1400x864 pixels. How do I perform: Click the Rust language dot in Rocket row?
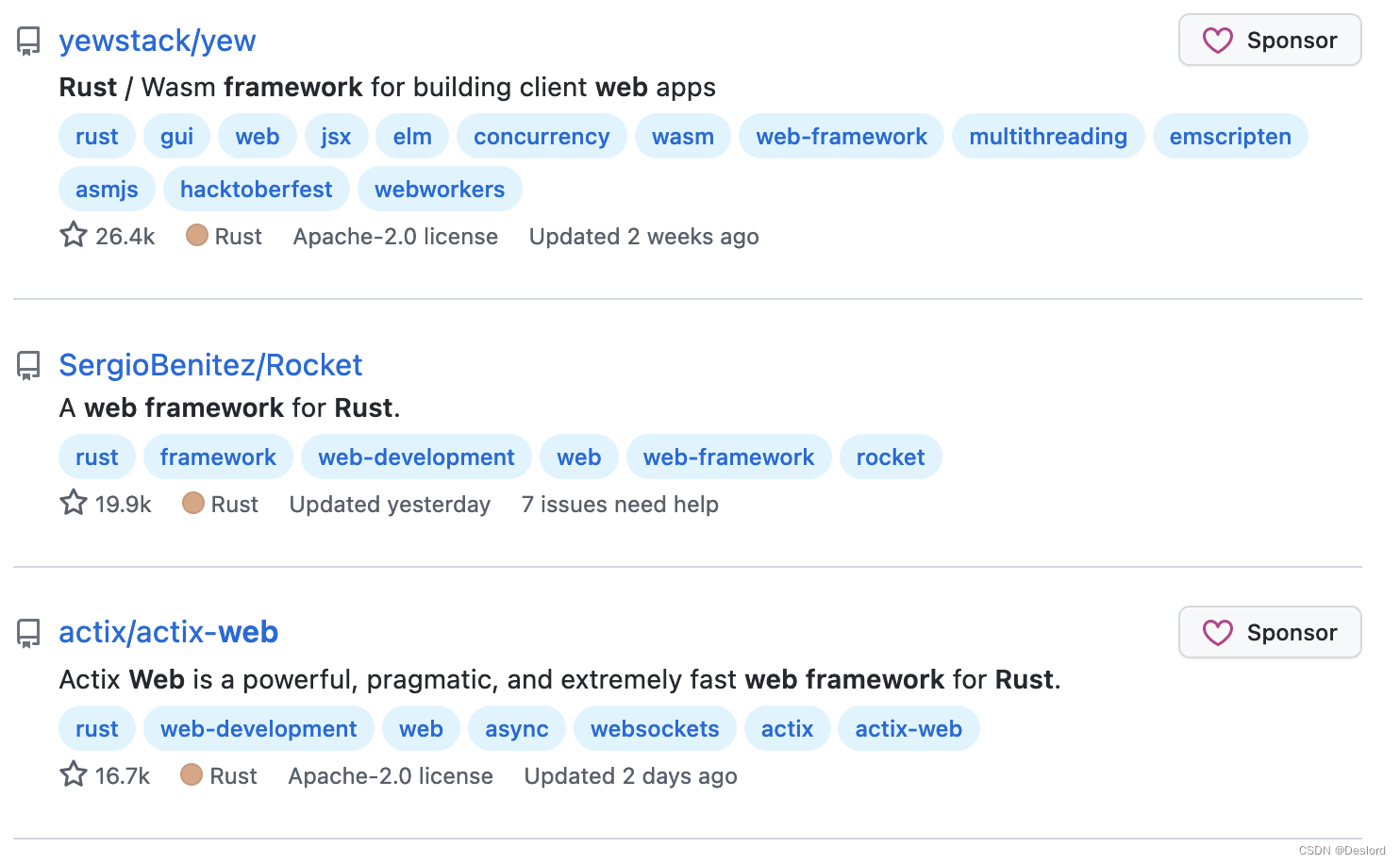coord(193,503)
